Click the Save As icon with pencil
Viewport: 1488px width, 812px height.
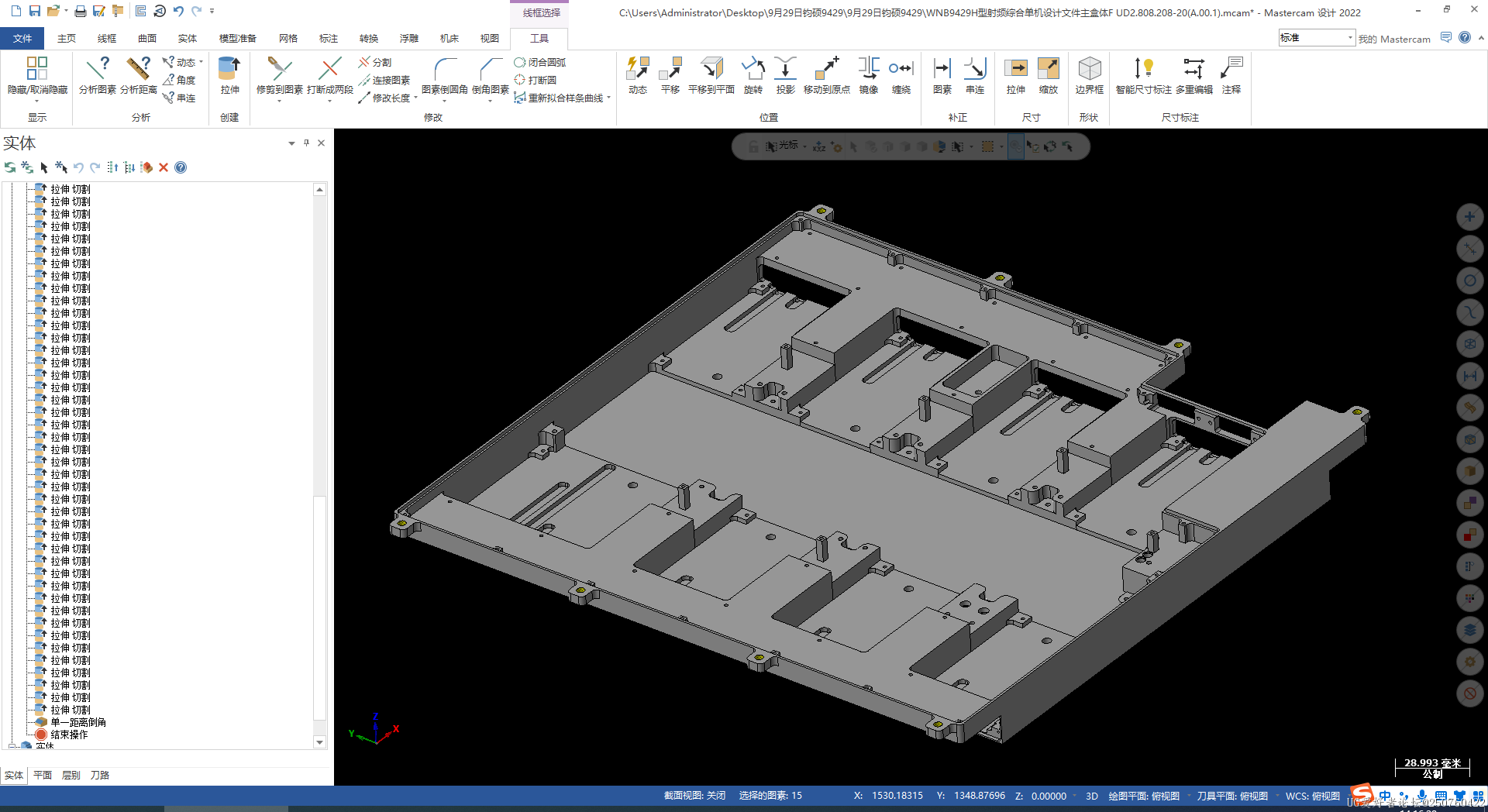tap(98, 11)
